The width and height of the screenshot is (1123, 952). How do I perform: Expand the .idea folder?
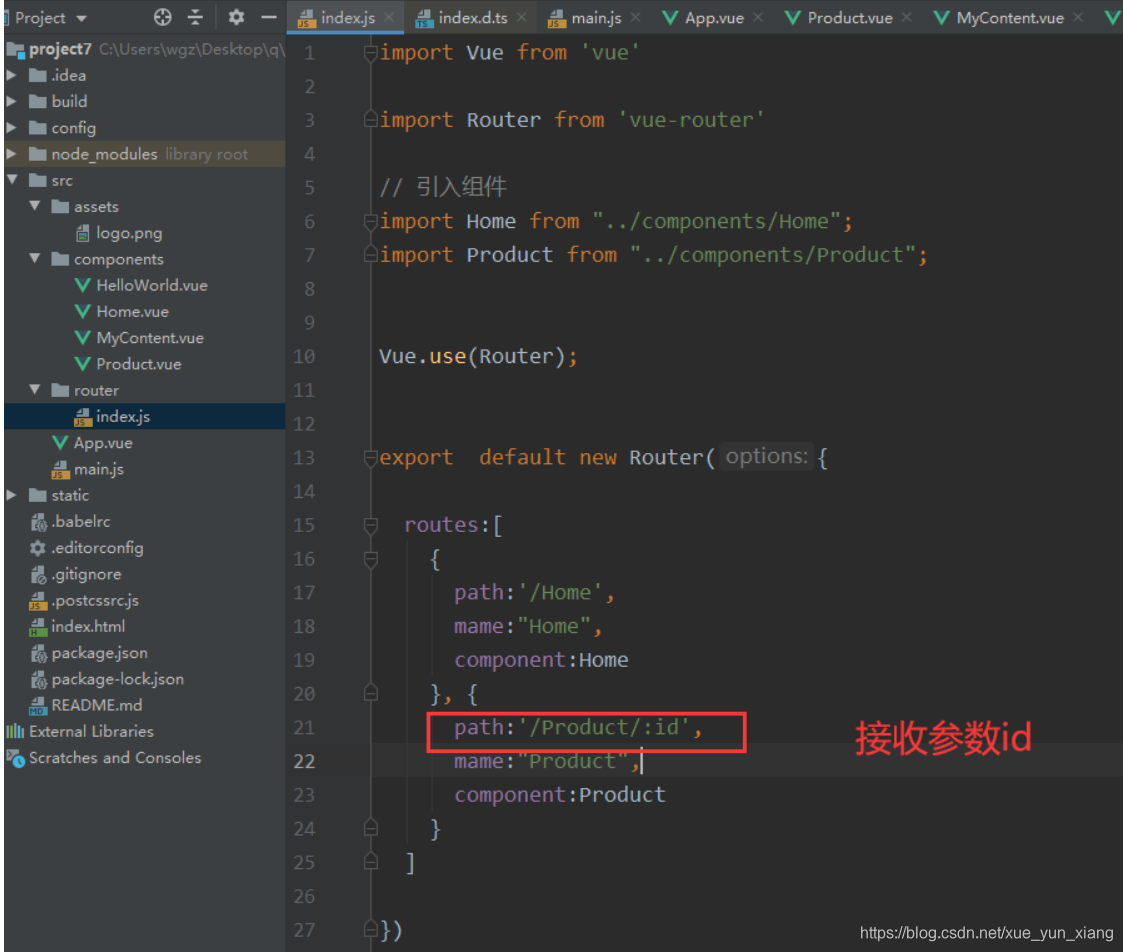pyautogui.click(x=12, y=75)
